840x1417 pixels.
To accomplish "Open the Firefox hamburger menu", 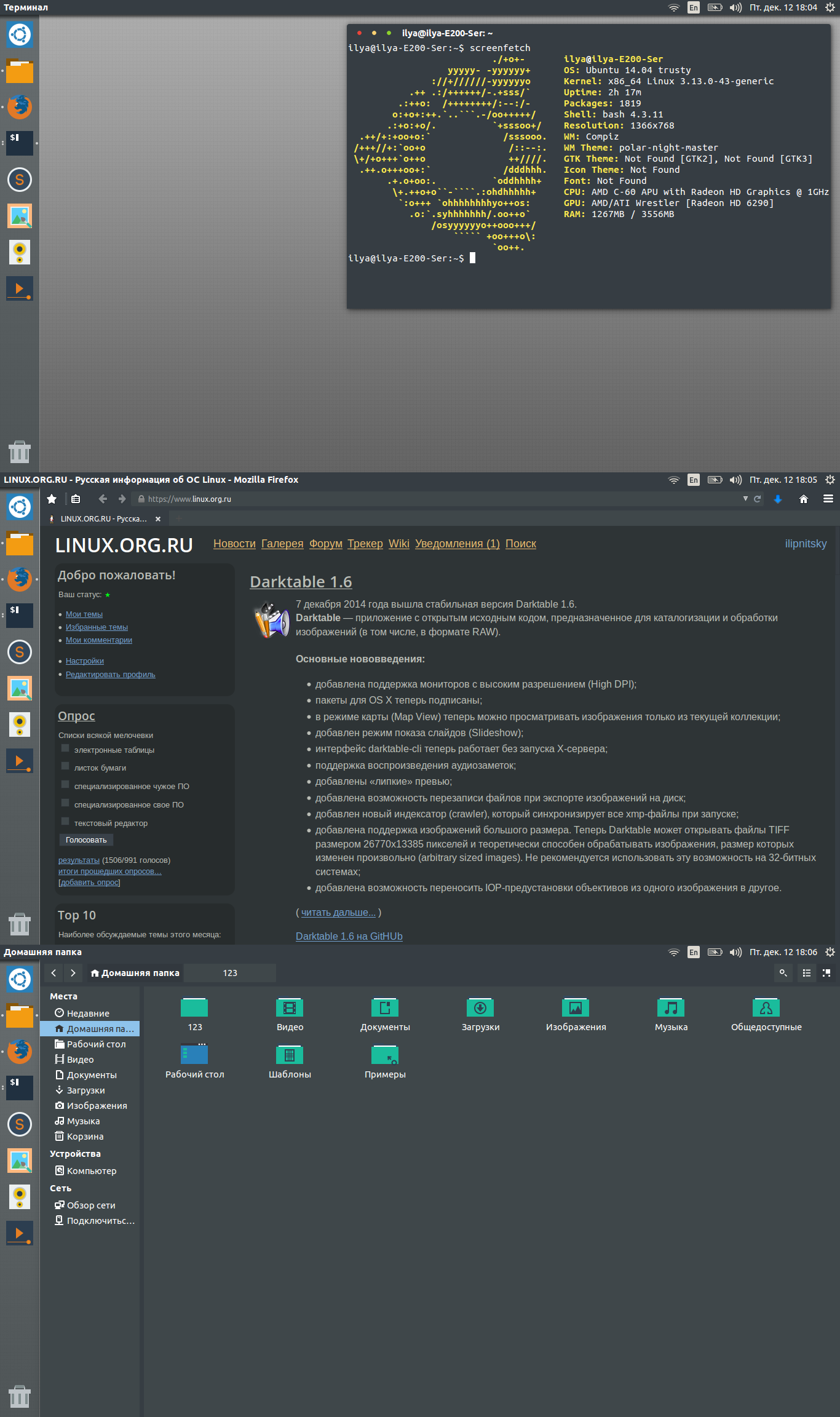I will click(828, 499).
